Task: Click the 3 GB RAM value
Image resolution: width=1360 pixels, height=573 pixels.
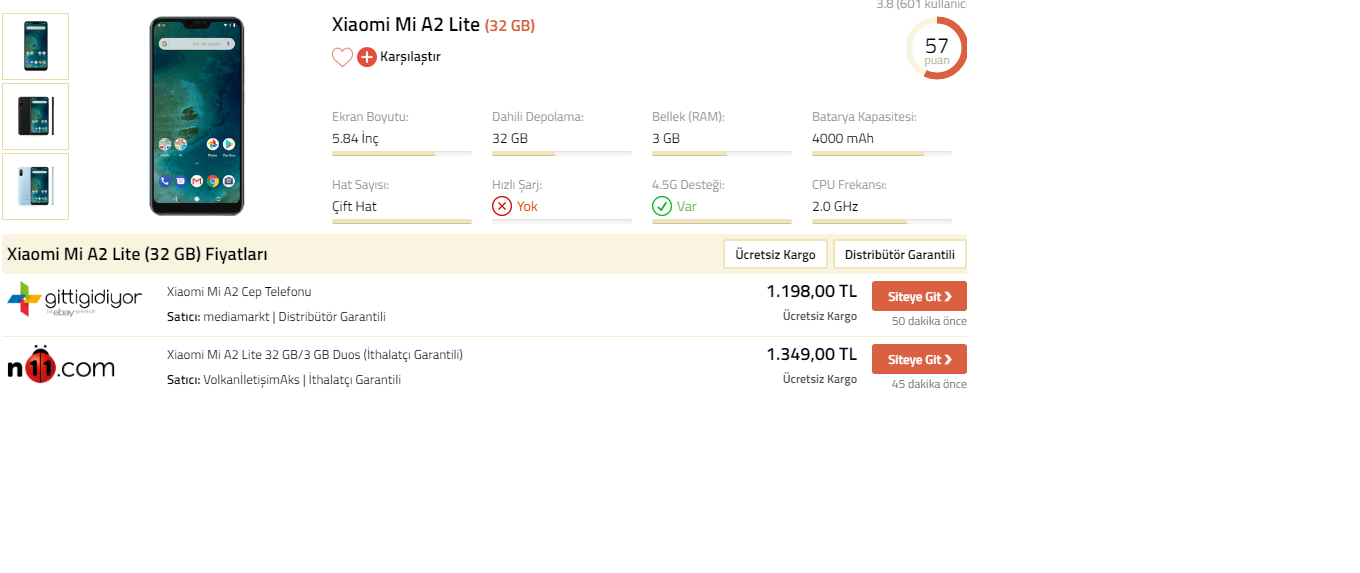Action: click(x=666, y=139)
